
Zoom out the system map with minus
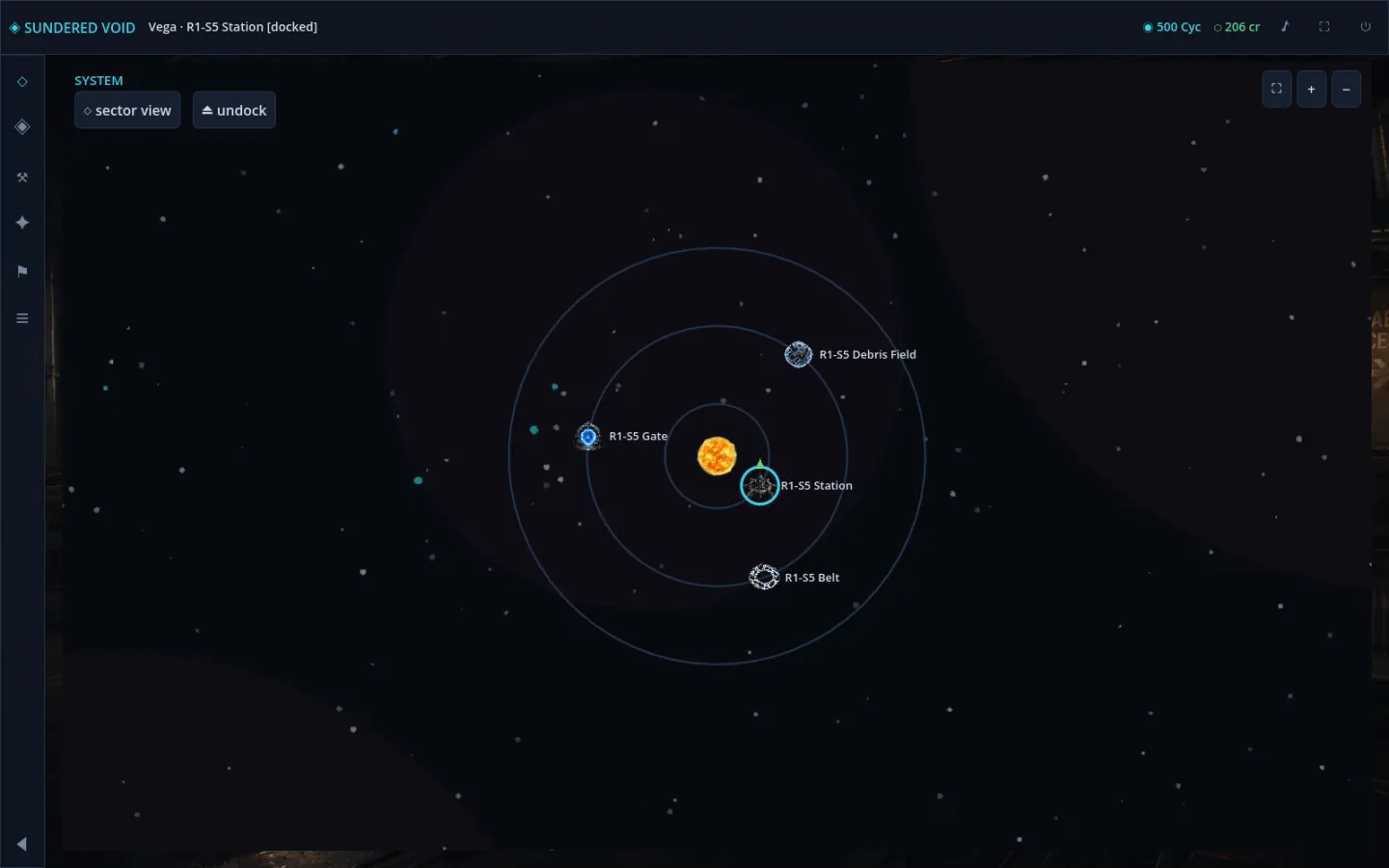pos(1347,89)
